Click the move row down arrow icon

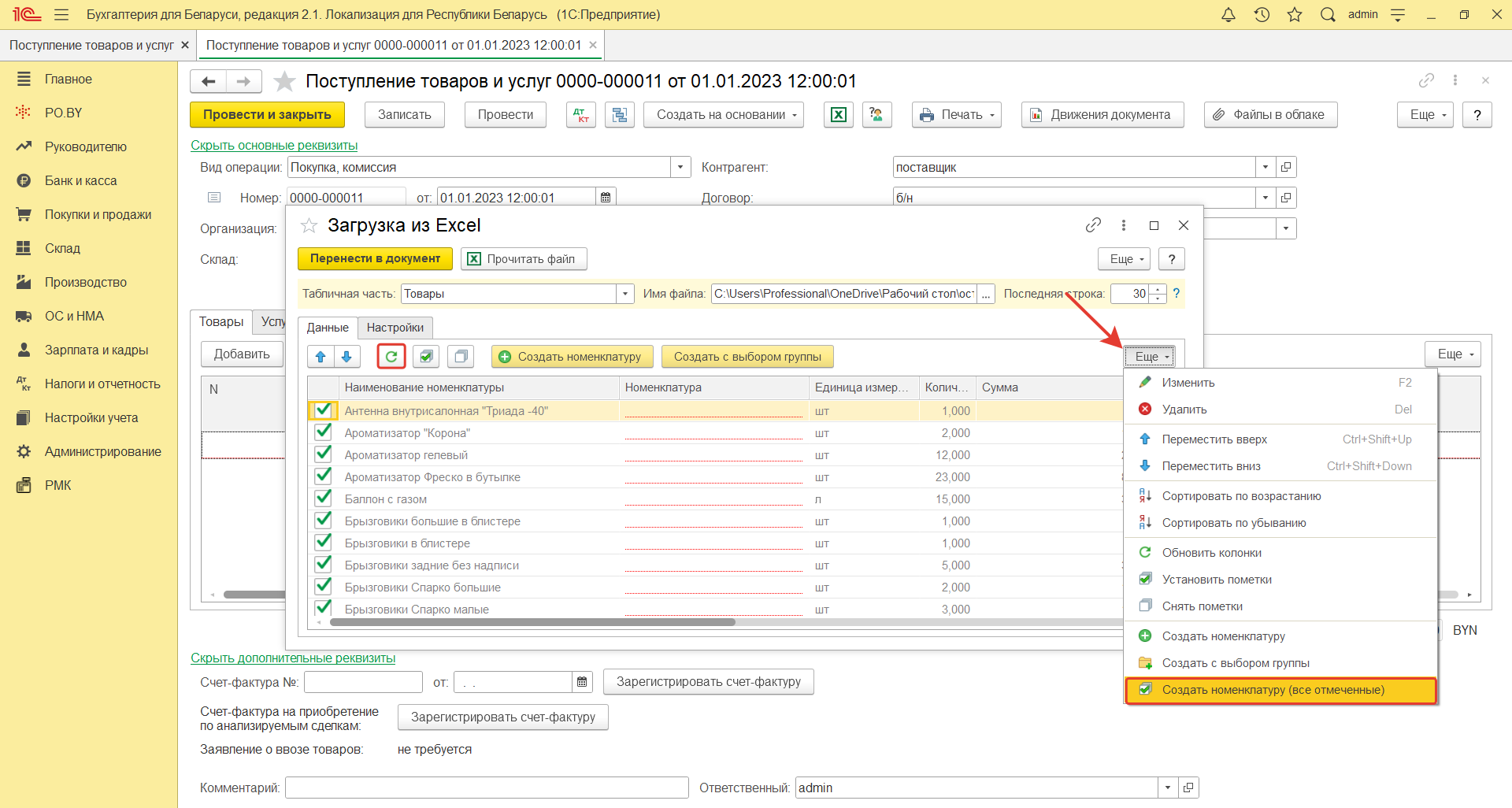click(x=346, y=357)
